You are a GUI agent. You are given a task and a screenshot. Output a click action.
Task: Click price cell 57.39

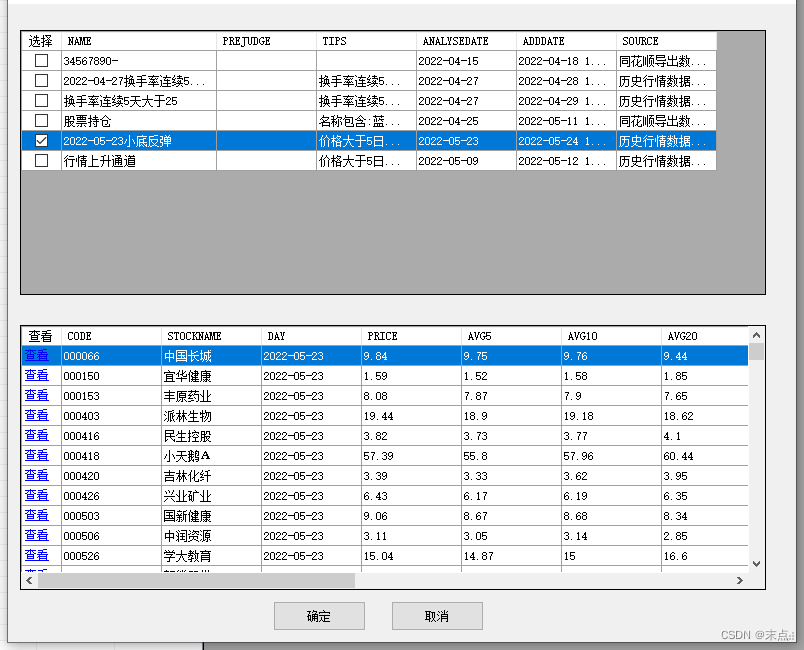pyautogui.click(x=411, y=456)
